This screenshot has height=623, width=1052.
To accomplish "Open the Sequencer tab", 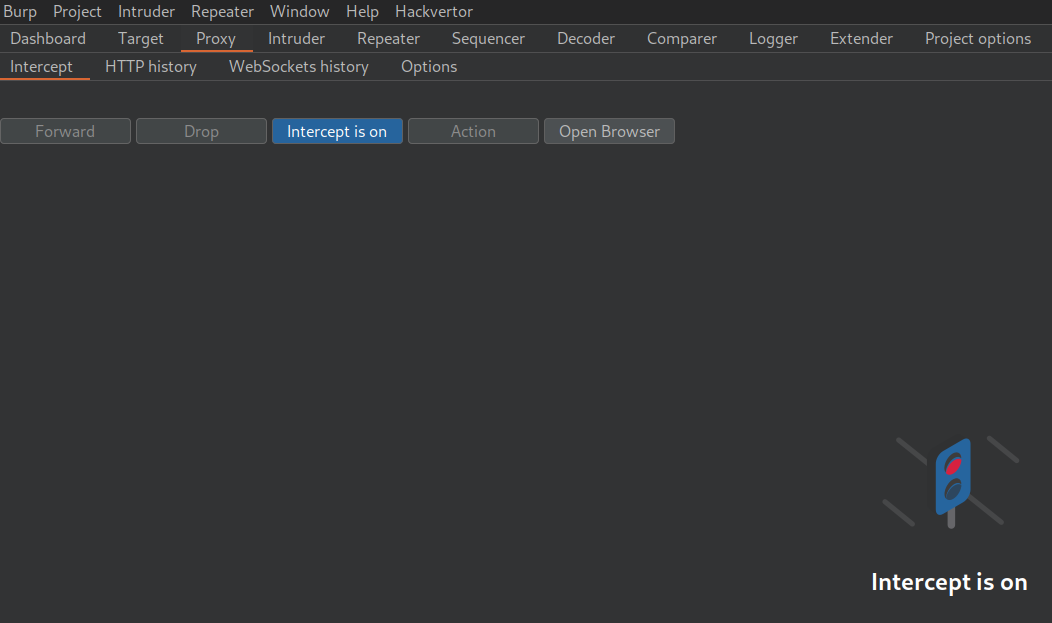I will (488, 39).
